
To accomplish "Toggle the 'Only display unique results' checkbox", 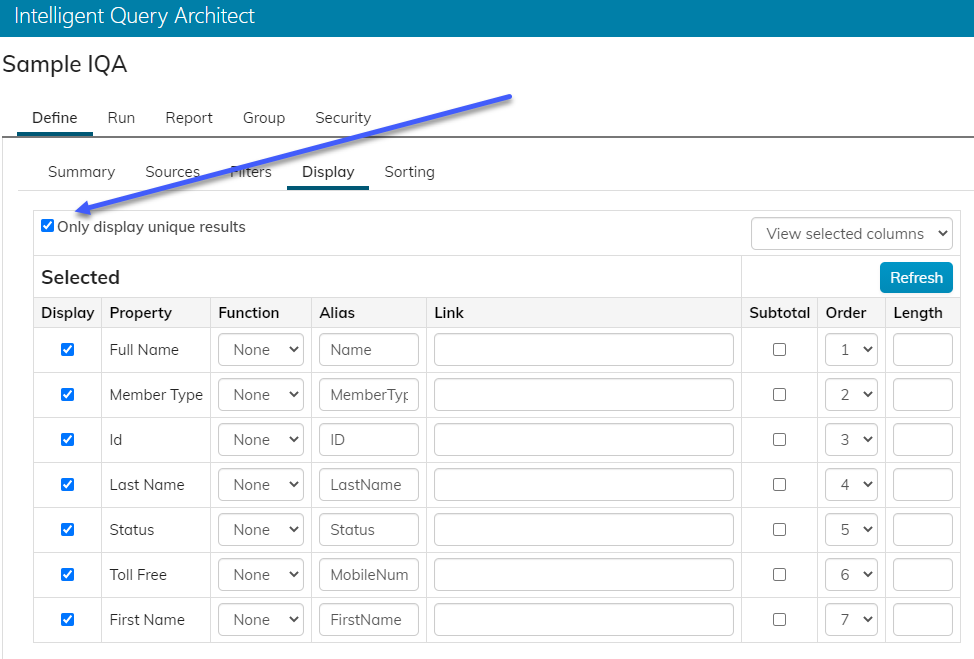I will click(x=47, y=226).
